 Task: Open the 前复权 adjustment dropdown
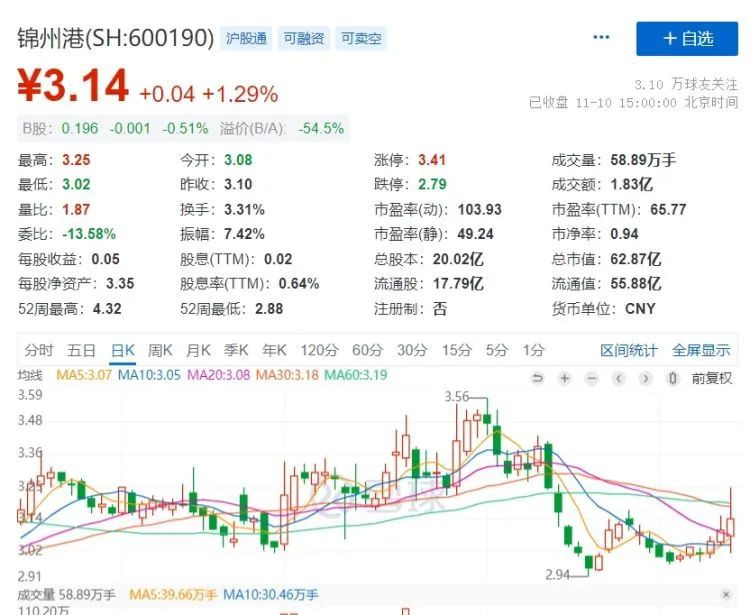[x=712, y=378]
